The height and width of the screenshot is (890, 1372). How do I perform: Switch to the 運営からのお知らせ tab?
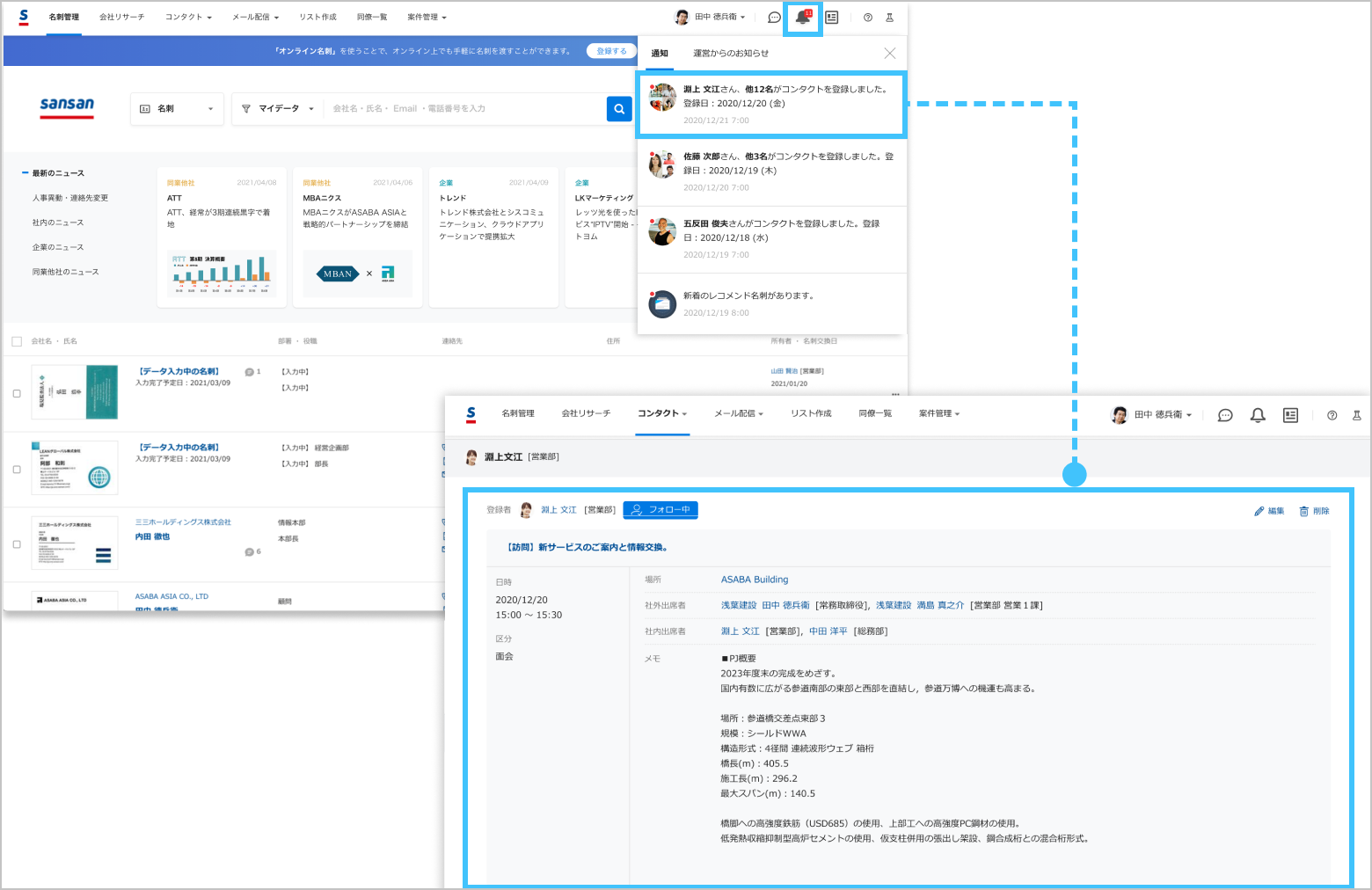click(x=731, y=54)
